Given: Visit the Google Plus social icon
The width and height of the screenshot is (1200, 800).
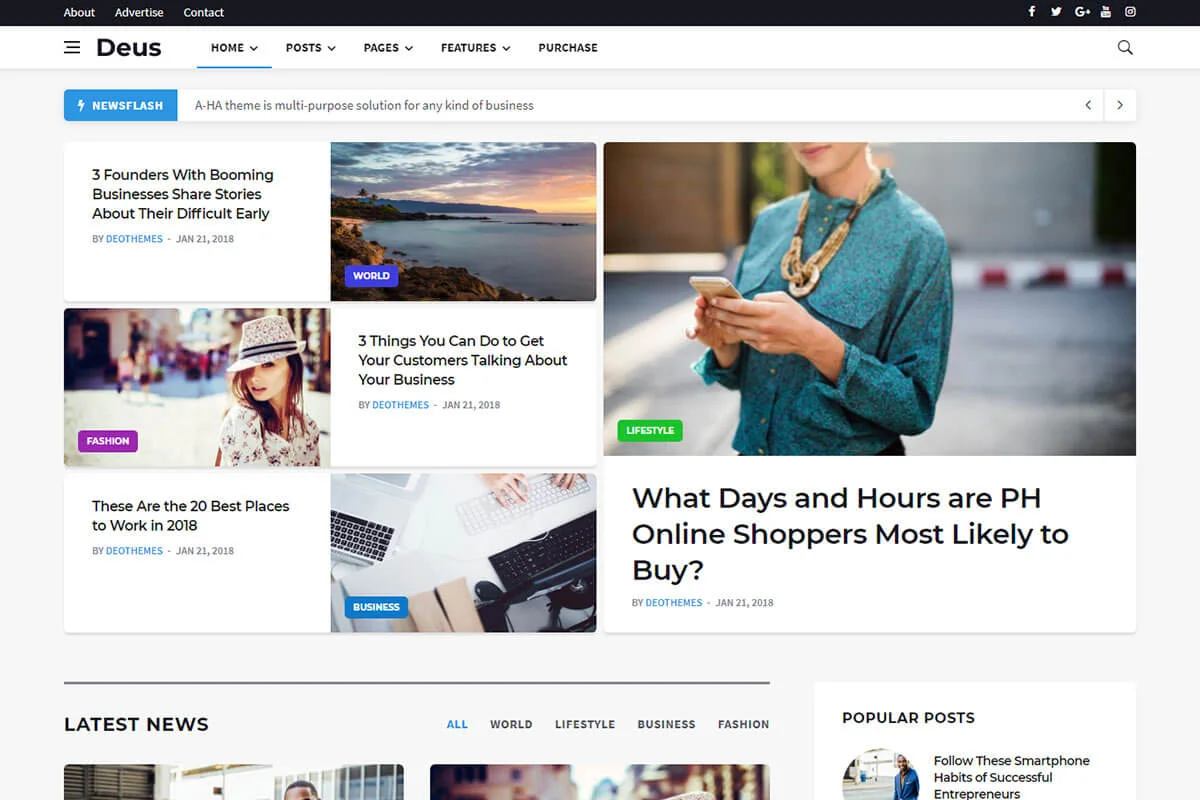Looking at the screenshot, I should pos(1082,12).
